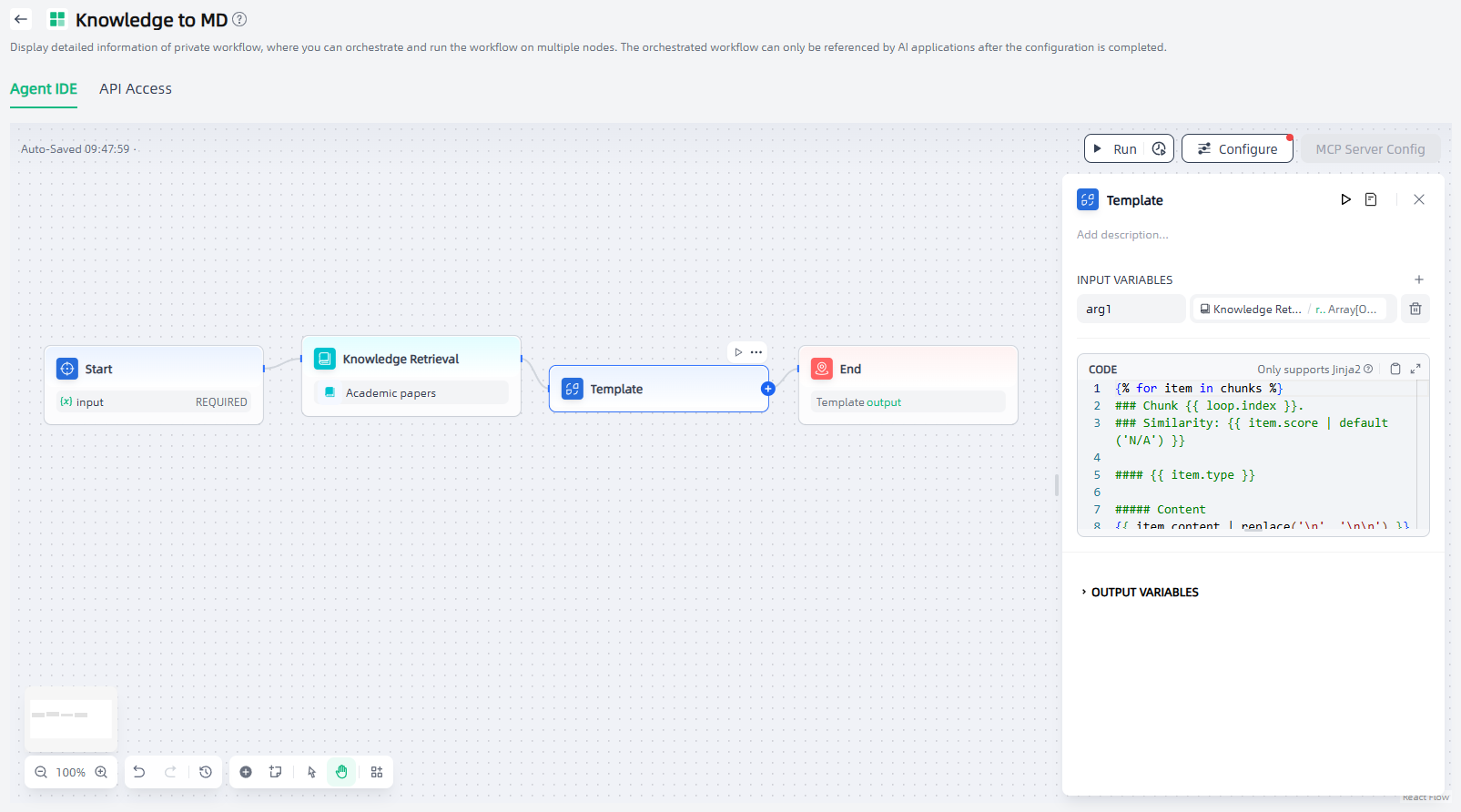Screen dimensions: 1461x812
Task: Copy the template code to clipboard
Action: click(x=1395, y=369)
